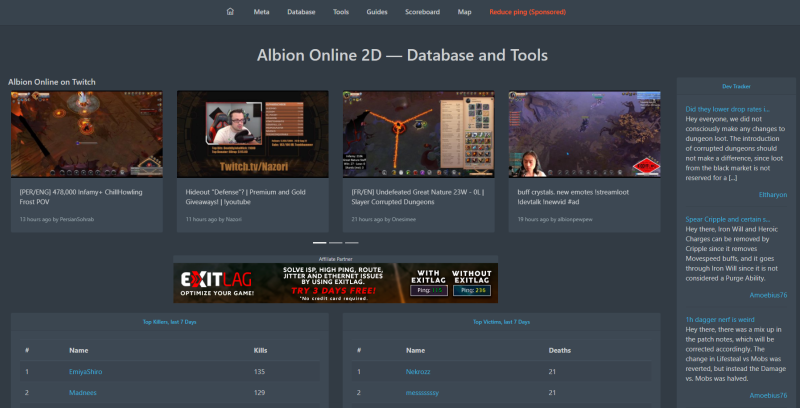Open the Tools menu

pos(341,12)
